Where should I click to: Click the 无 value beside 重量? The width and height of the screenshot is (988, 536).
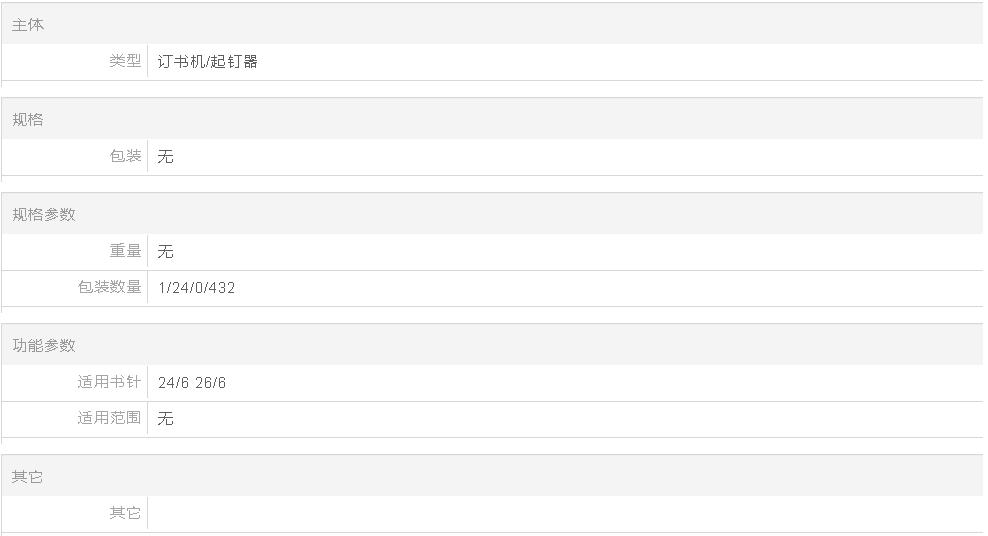tap(165, 251)
